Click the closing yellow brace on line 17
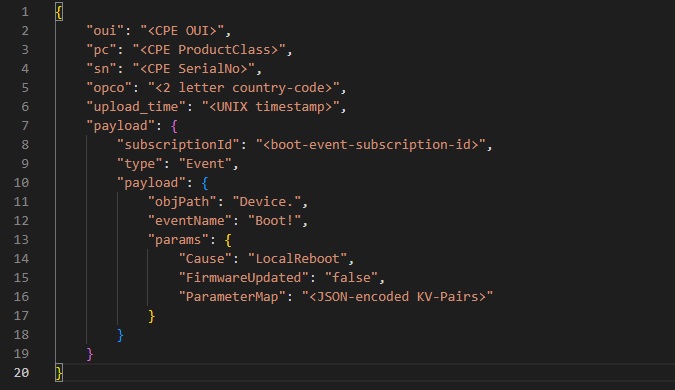 click(151, 316)
